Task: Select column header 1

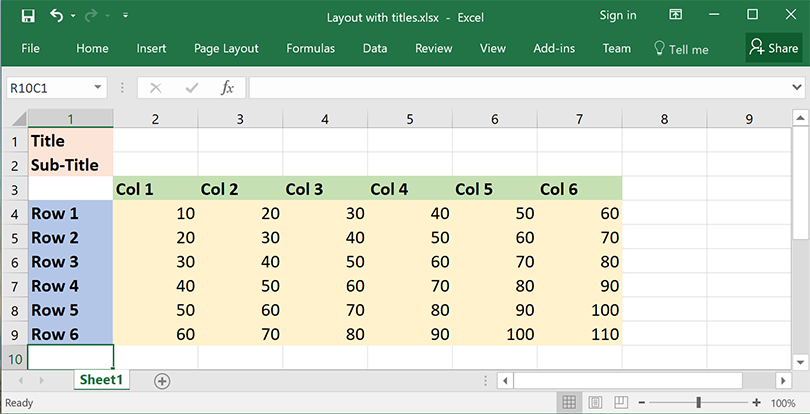Action: (70, 119)
